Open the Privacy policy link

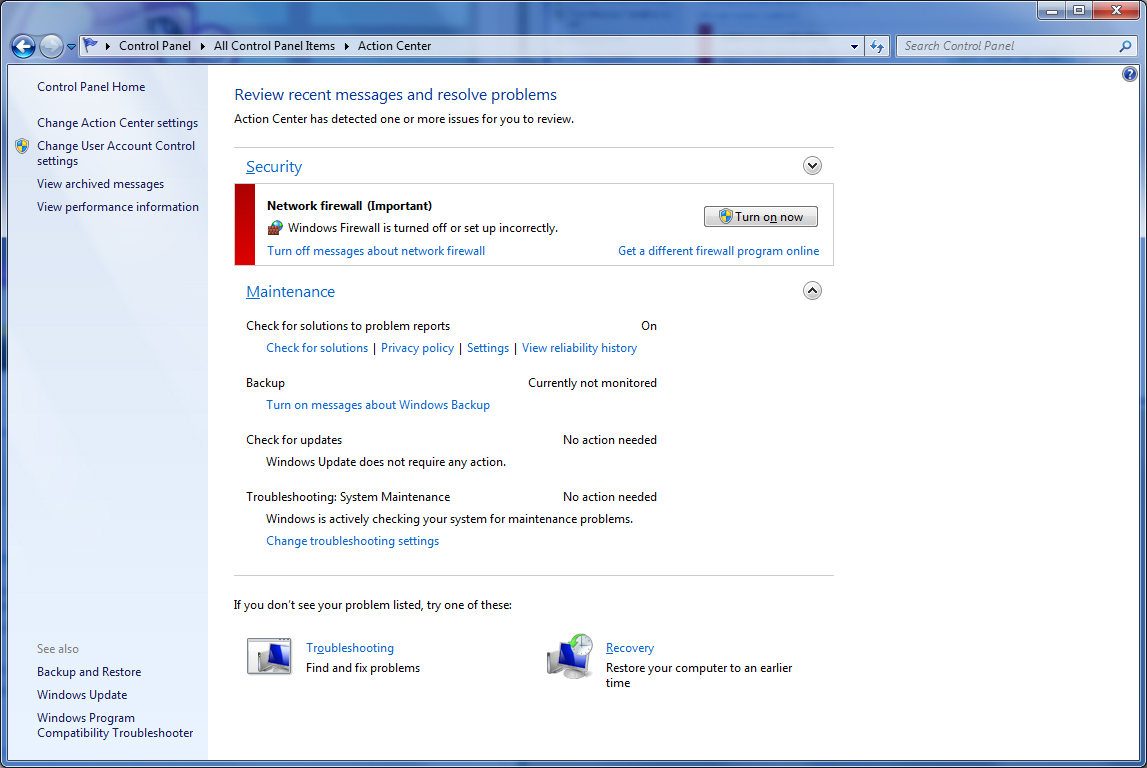pyautogui.click(x=417, y=348)
